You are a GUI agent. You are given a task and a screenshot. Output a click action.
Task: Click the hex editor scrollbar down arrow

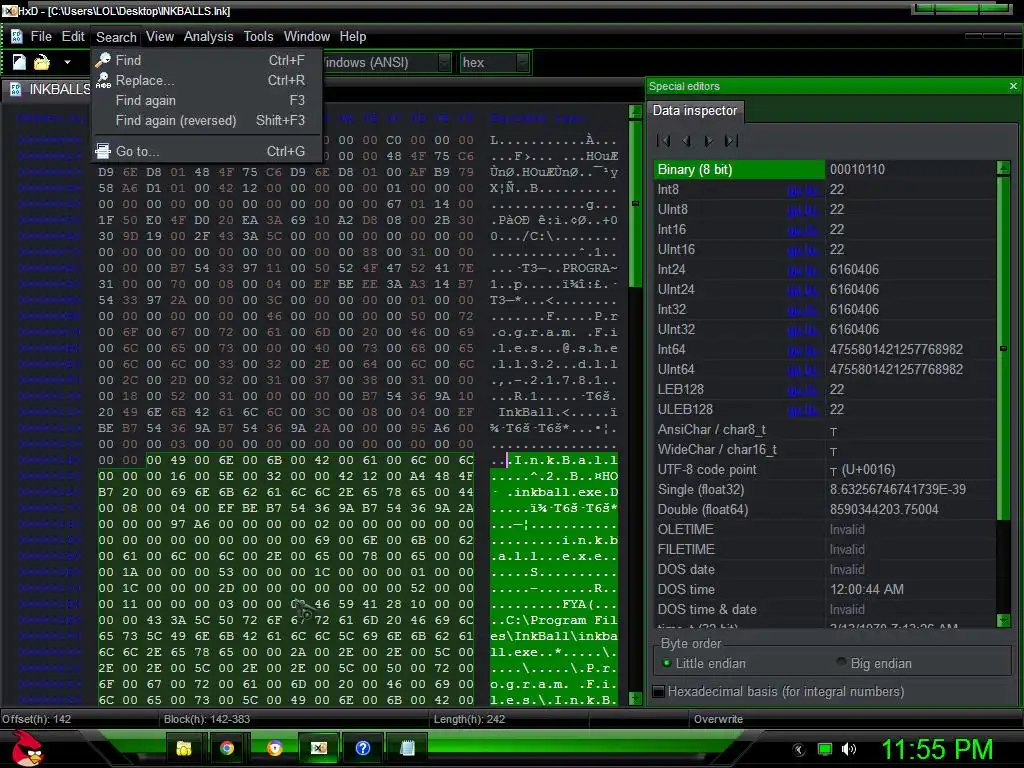635,698
